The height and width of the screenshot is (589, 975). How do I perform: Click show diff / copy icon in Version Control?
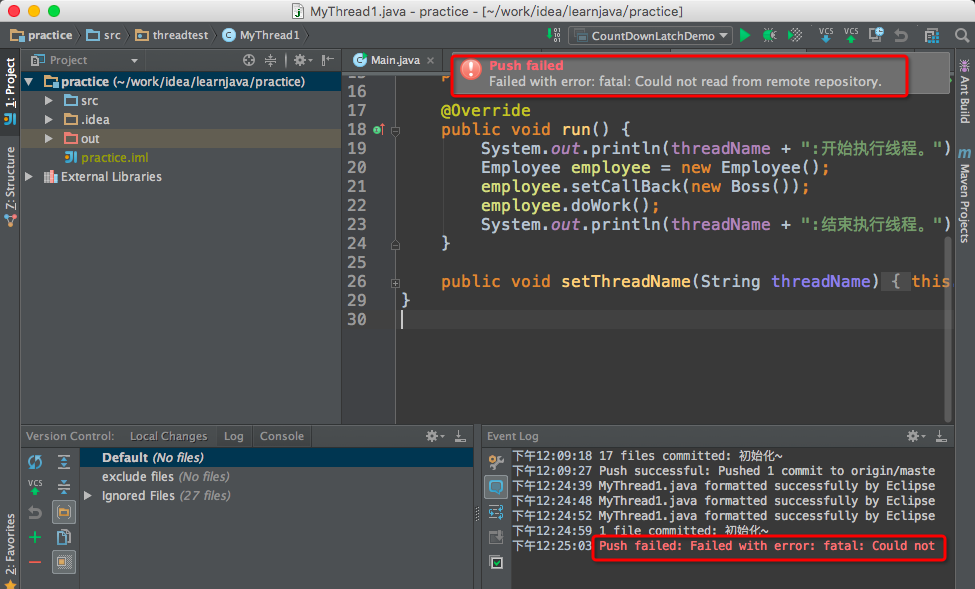pyautogui.click(x=63, y=537)
